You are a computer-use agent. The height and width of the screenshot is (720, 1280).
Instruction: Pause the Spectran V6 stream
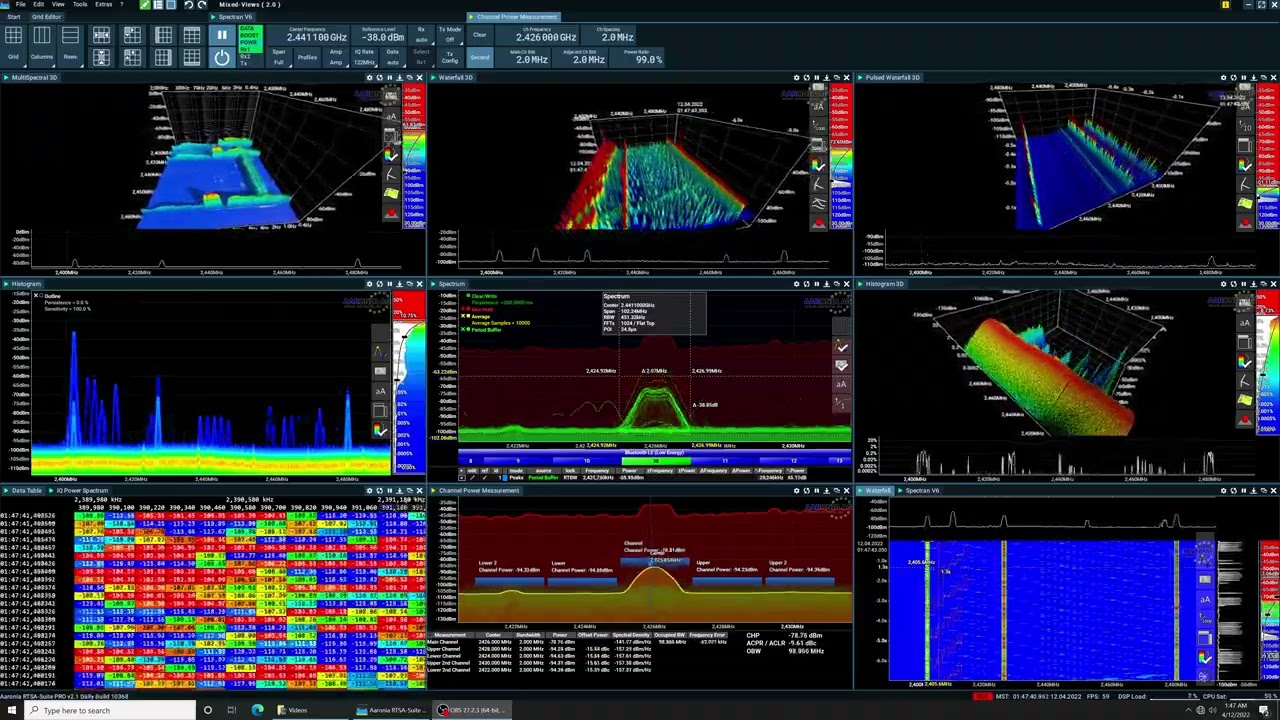[221, 35]
